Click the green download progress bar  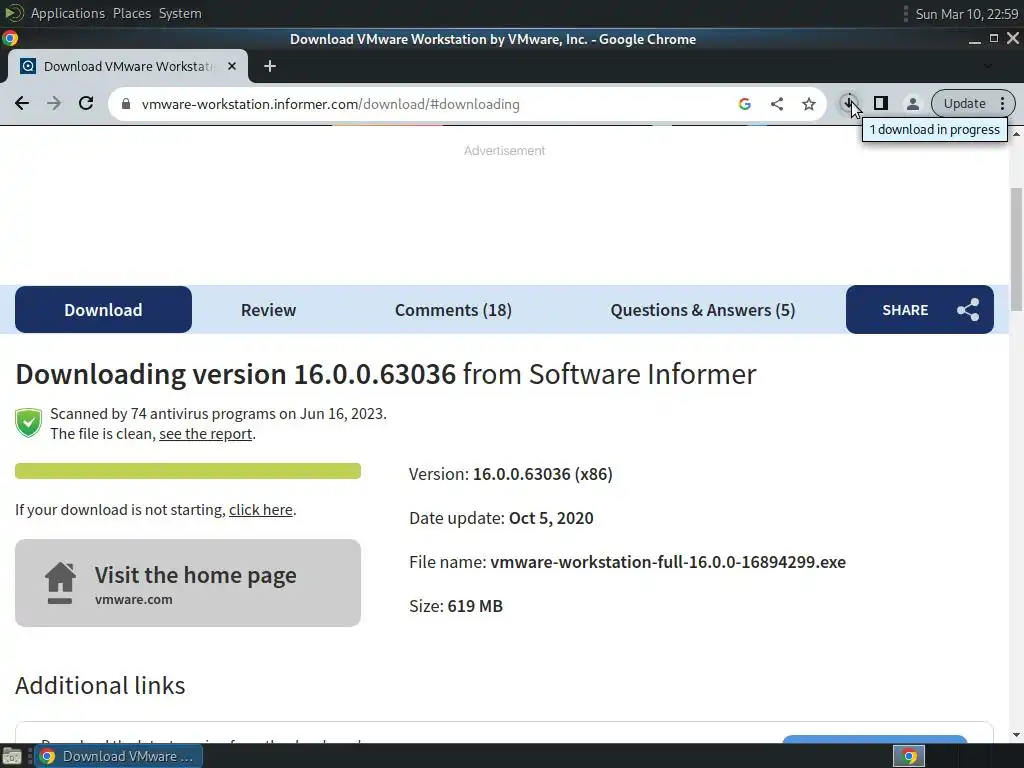188,471
